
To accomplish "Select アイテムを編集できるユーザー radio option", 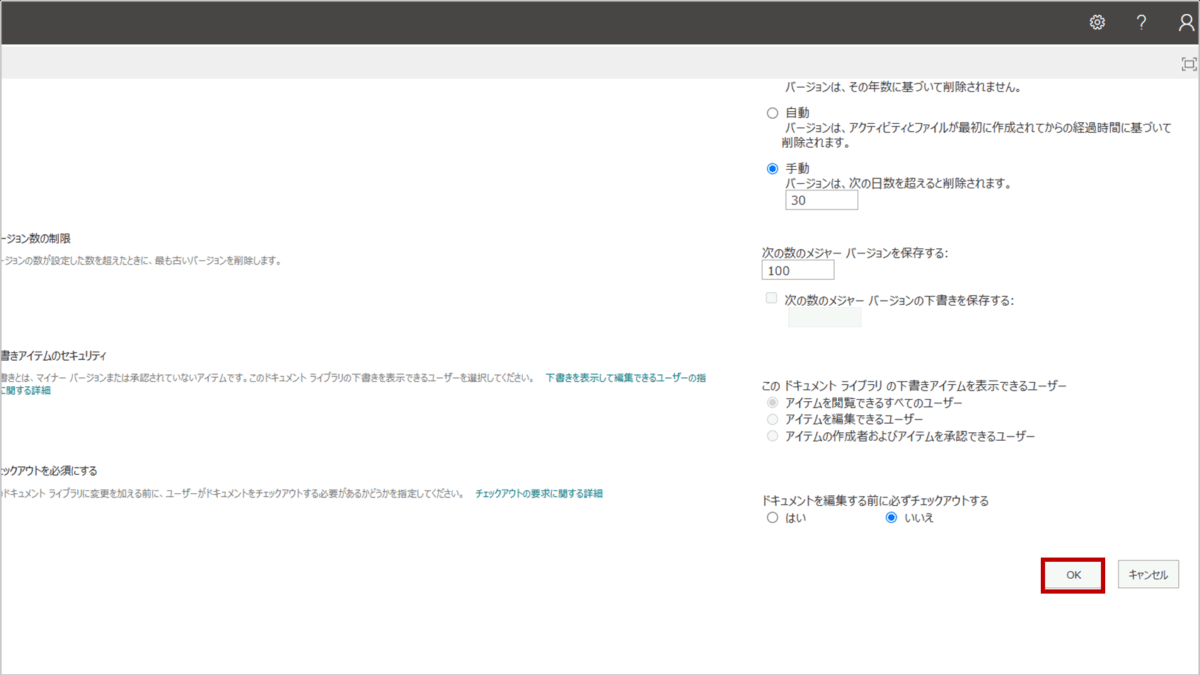I will point(772,419).
